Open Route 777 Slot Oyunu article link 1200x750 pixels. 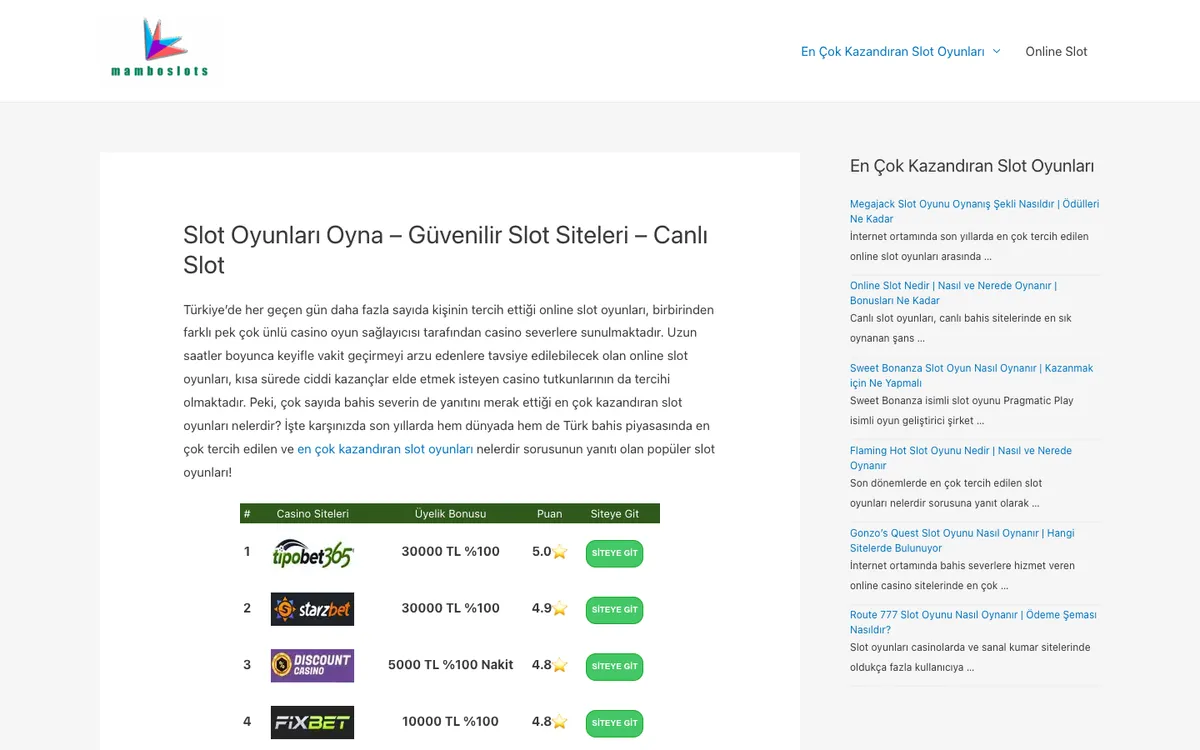click(973, 622)
